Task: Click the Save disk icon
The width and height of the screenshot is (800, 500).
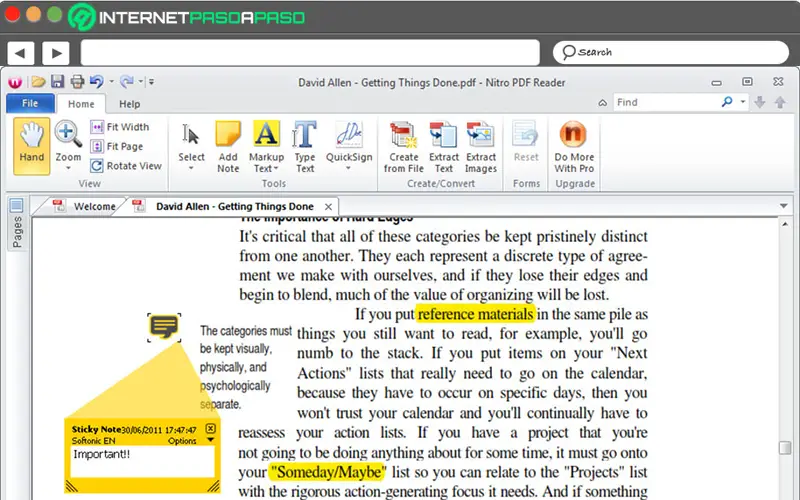Action: point(57,81)
